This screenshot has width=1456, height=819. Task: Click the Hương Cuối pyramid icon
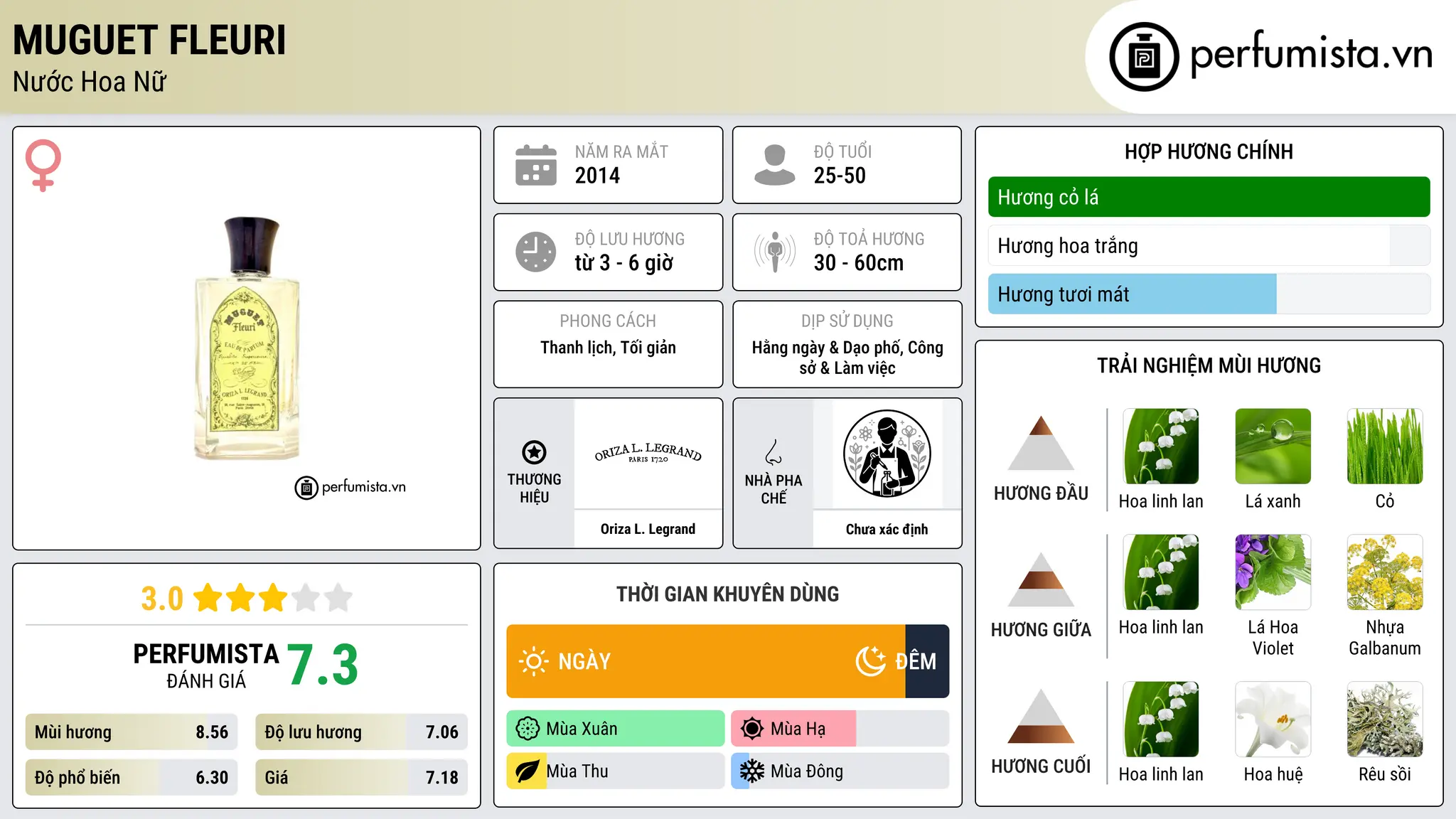tap(1042, 716)
